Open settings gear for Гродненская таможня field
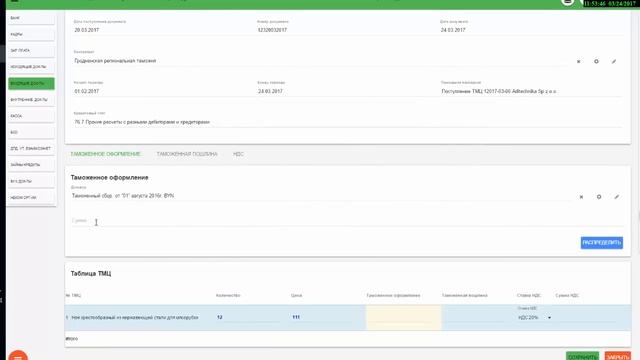640x360 pixels. pos(596,62)
